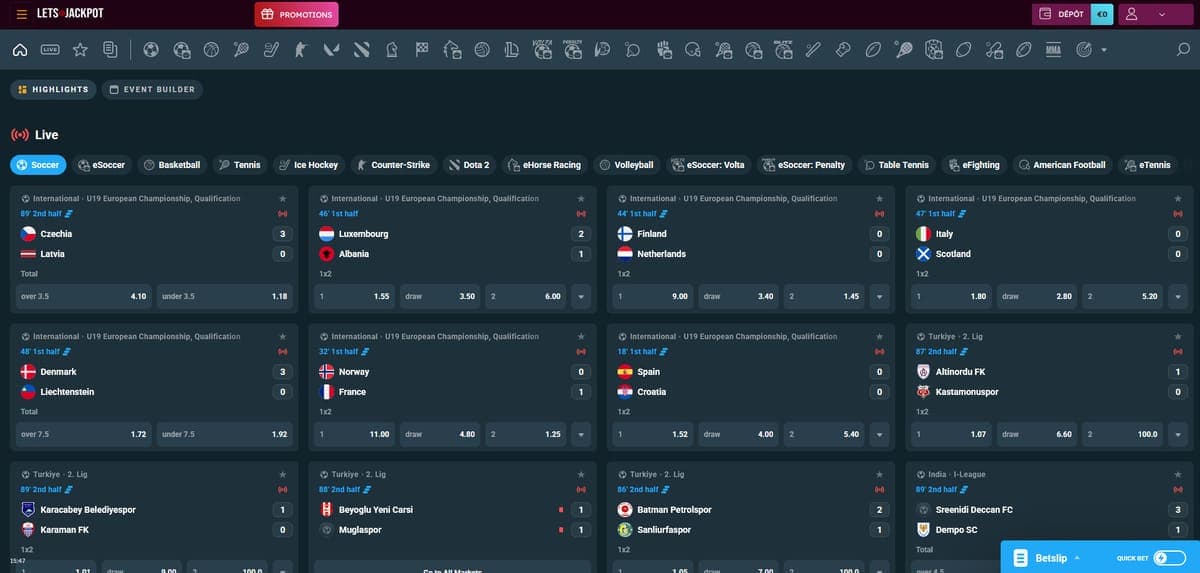1200x573 pixels.
Task: Favorite the Spain vs Croatia match star
Action: [880, 337]
